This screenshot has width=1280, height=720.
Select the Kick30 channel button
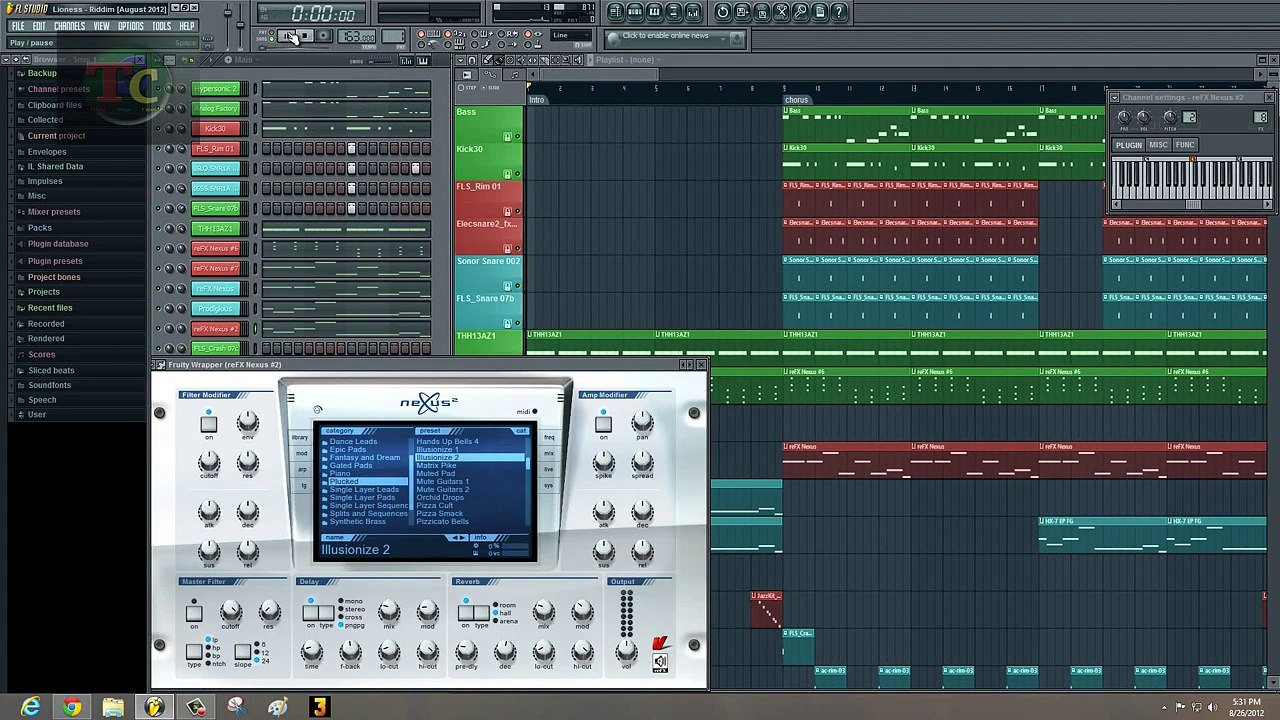point(216,129)
